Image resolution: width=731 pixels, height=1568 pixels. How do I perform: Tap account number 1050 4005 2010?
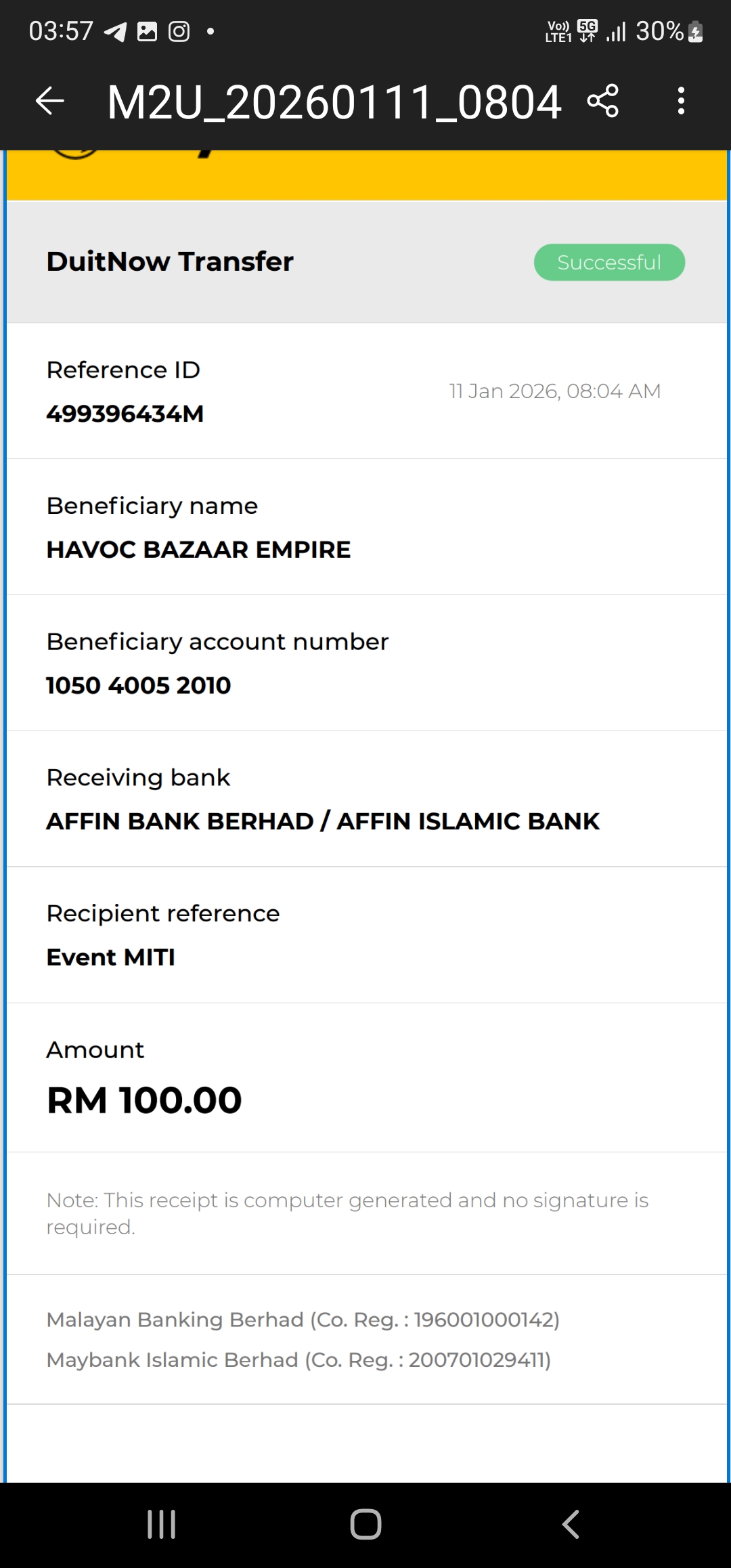click(x=139, y=685)
